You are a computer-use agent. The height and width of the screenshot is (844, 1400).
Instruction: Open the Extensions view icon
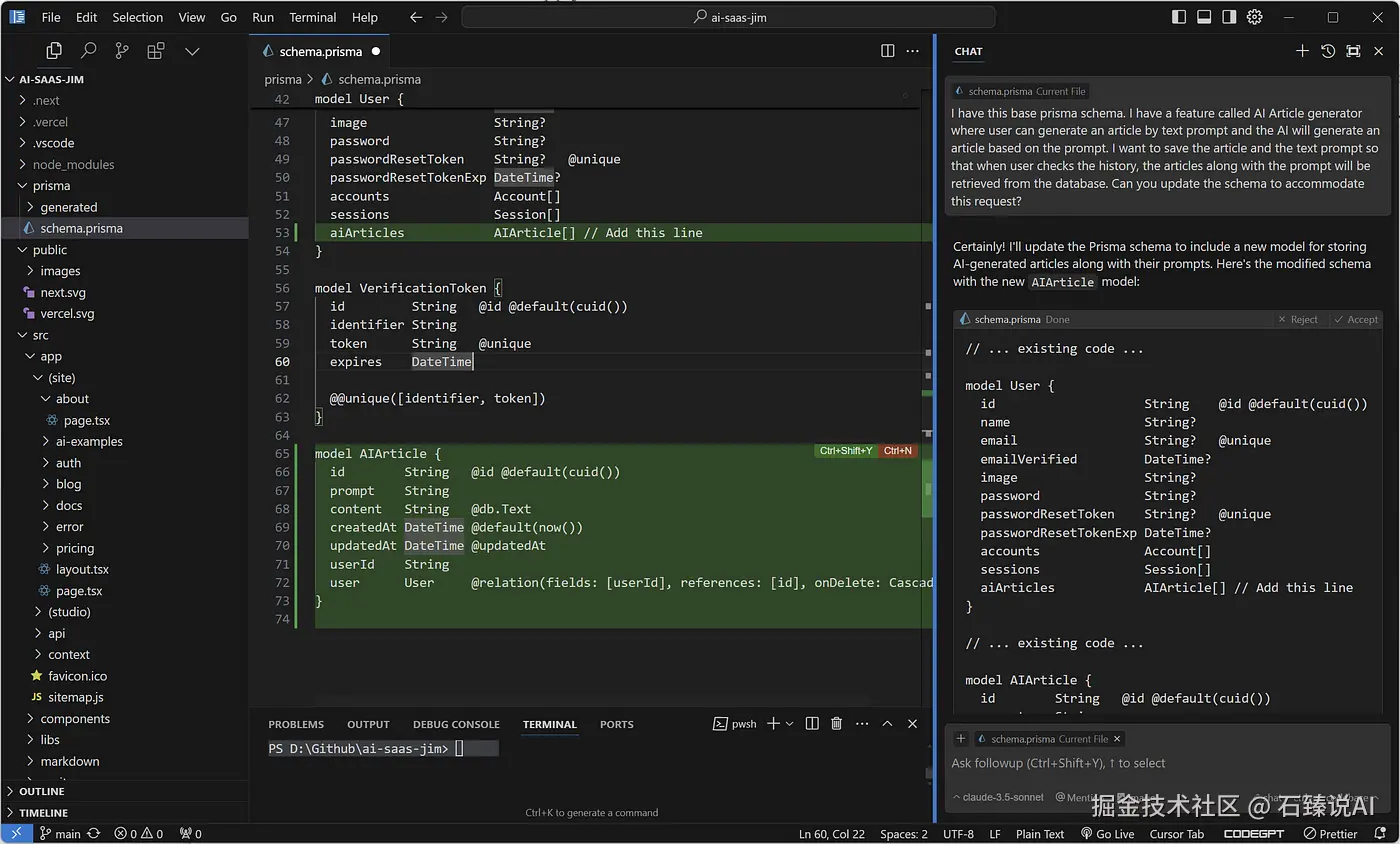156,51
